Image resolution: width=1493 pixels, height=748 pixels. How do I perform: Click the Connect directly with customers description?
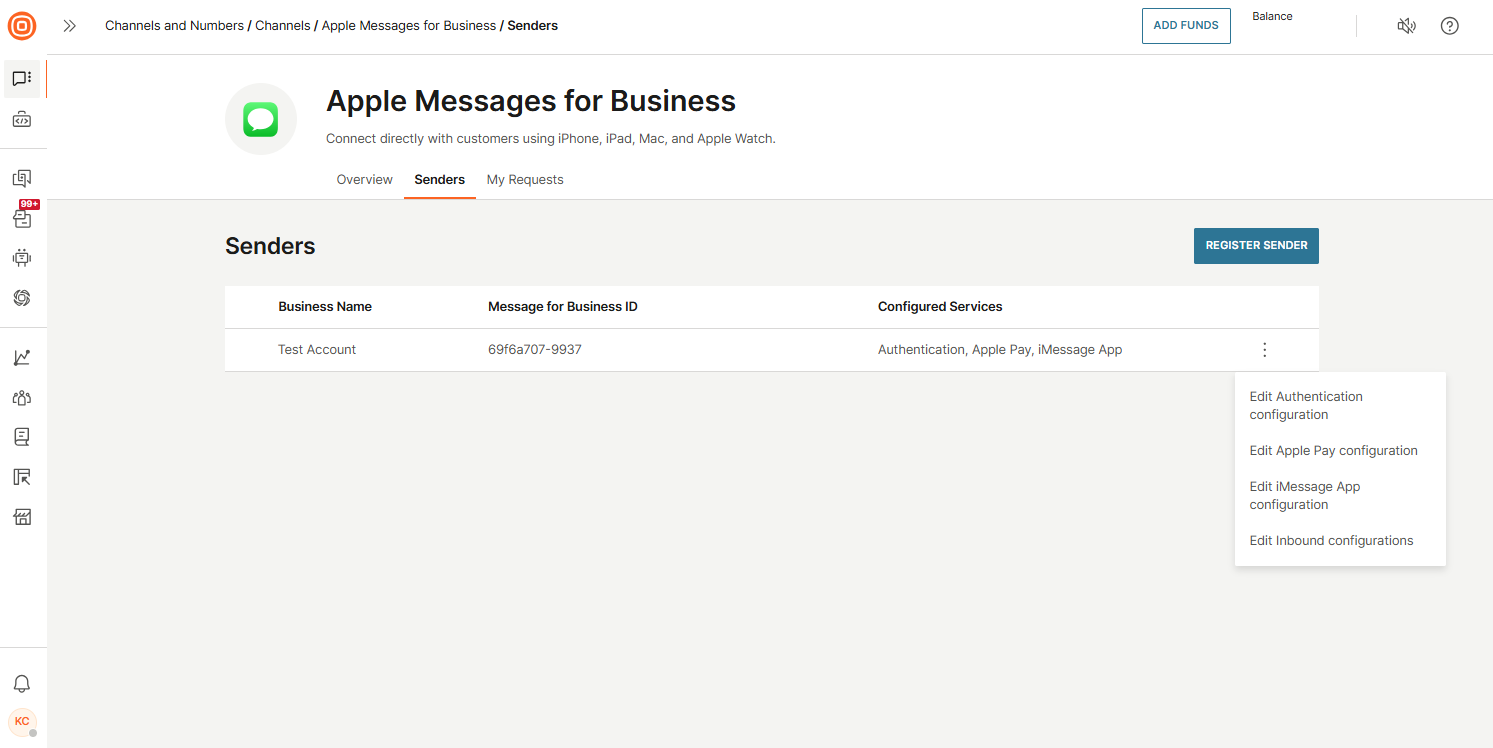(551, 139)
